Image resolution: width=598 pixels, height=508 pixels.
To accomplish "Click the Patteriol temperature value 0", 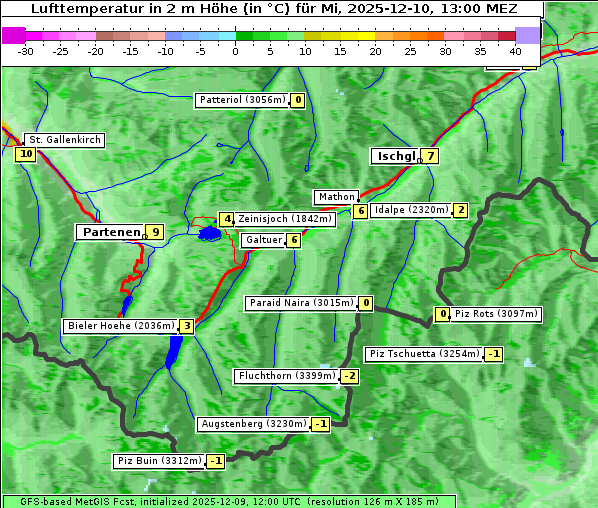I will [x=297, y=100].
